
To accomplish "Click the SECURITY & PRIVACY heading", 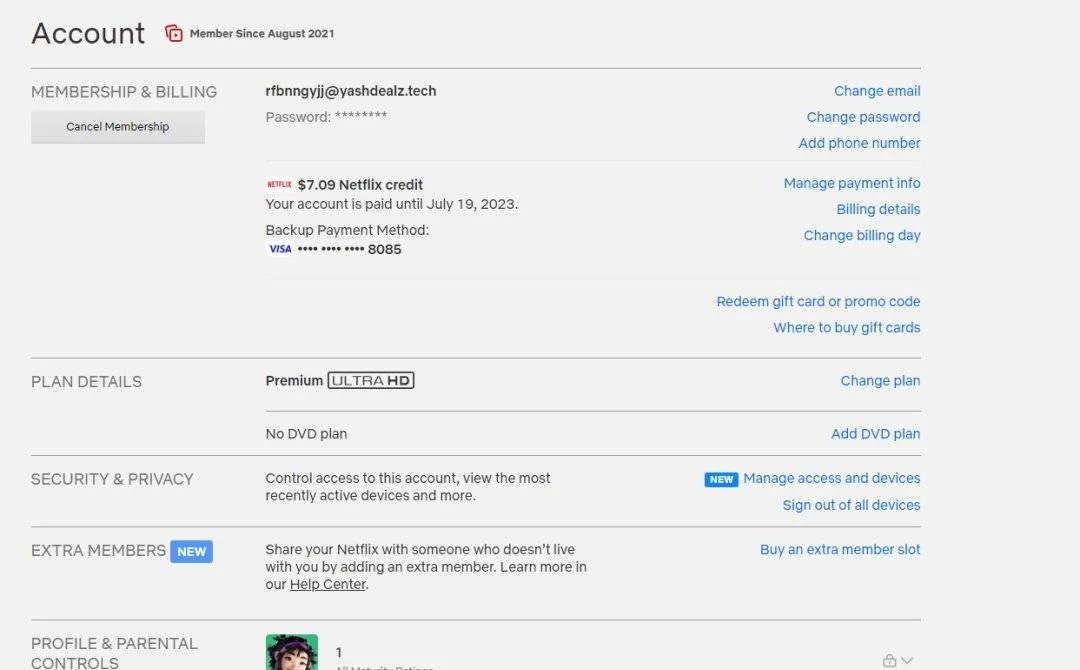I will click(112, 479).
